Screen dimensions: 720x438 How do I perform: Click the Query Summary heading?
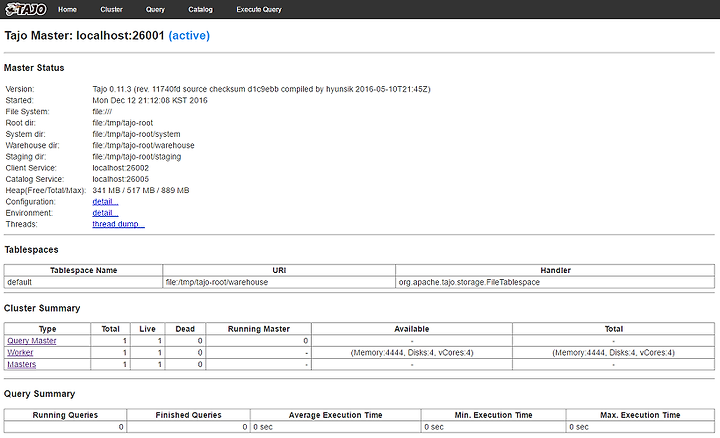pyautogui.click(x=39, y=394)
